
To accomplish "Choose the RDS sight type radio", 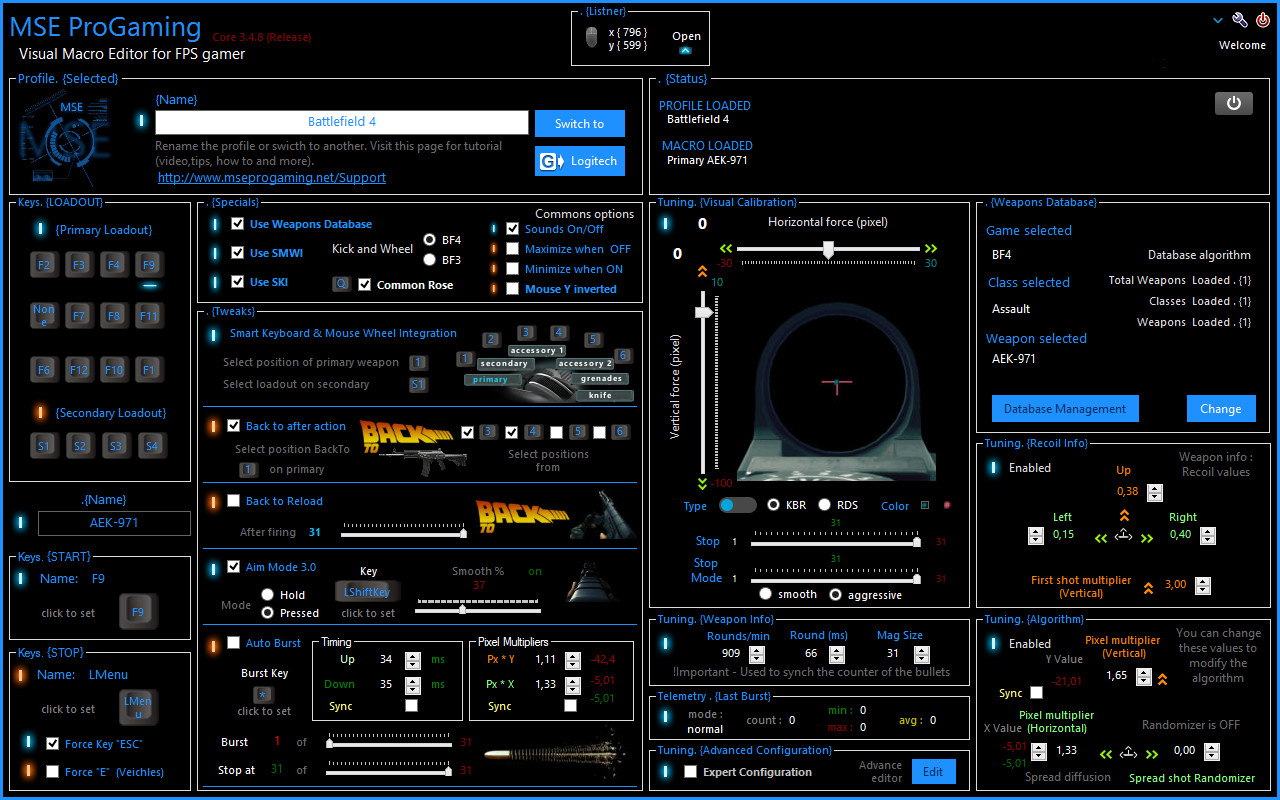I will [825, 505].
